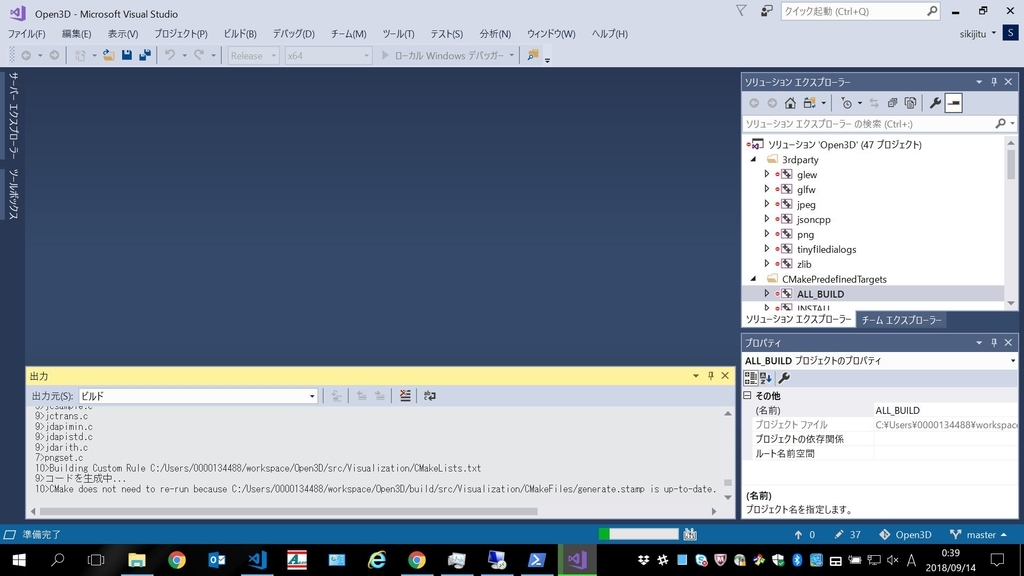Click build progress cancel icon in status bar
This screenshot has width=1024, height=576.
pos(690,534)
